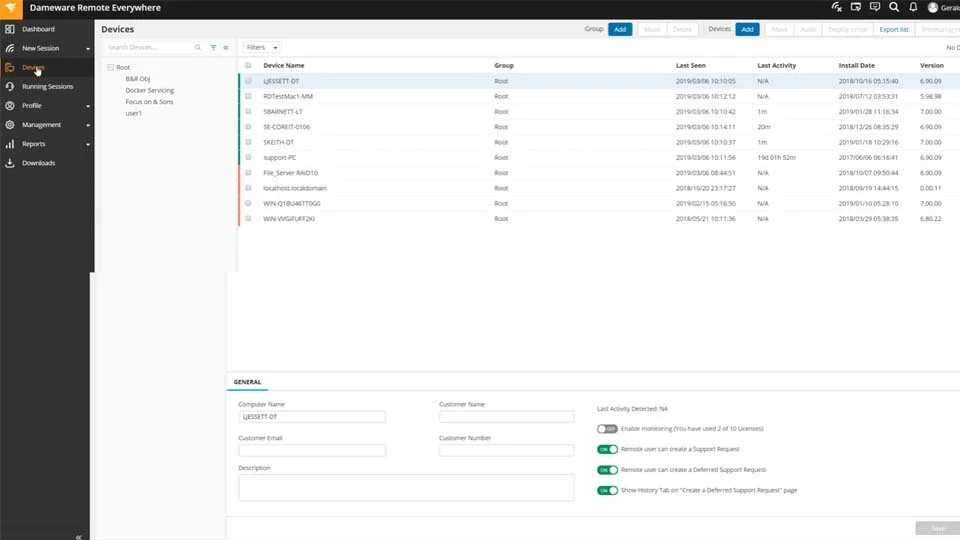Open Running Sessions menu item
This screenshot has width=960, height=540.
pyautogui.click(x=47, y=86)
